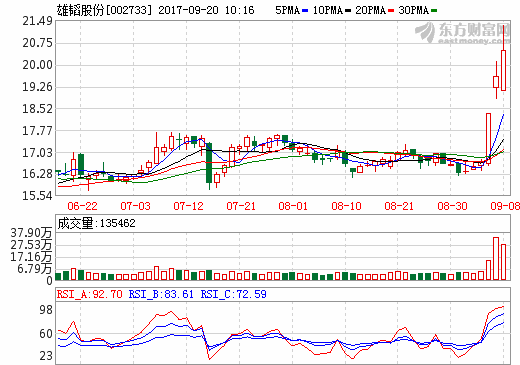Click the 10PMA legend label
The width and height of the screenshot is (520, 365).
click(328, 10)
